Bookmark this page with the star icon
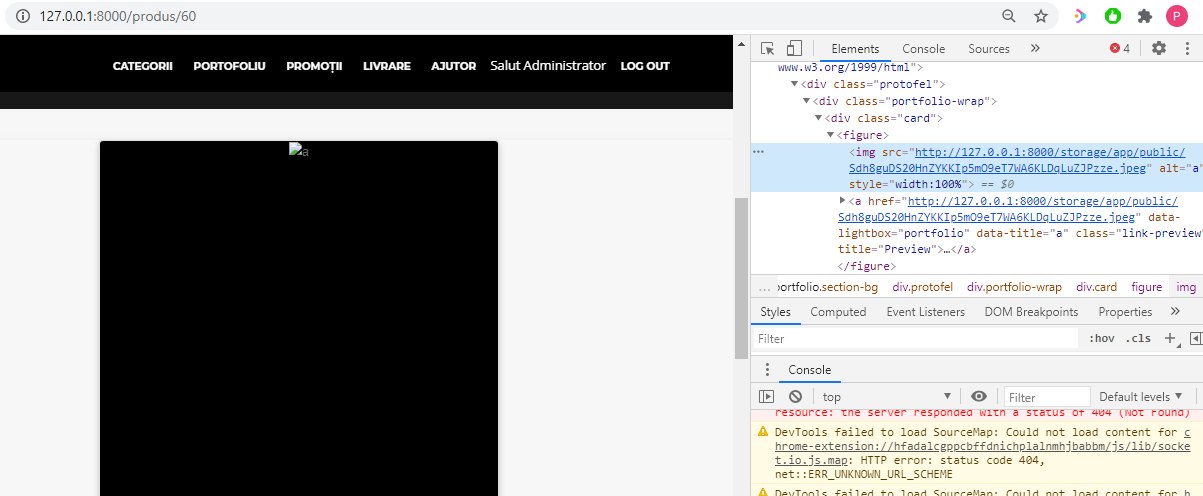The width and height of the screenshot is (1203, 496). (x=1041, y=16)
